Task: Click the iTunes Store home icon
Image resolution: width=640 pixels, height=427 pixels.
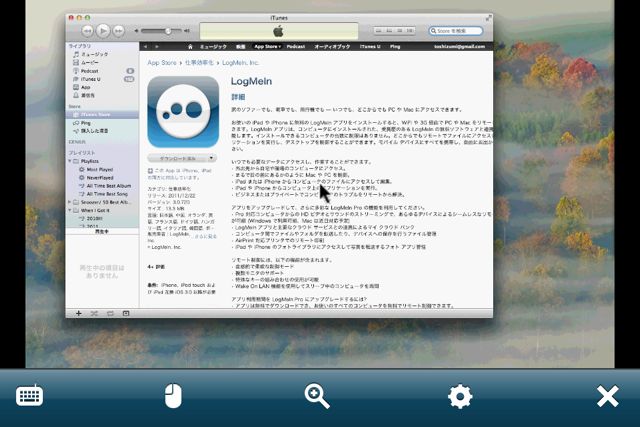Action: coord(190,47)
